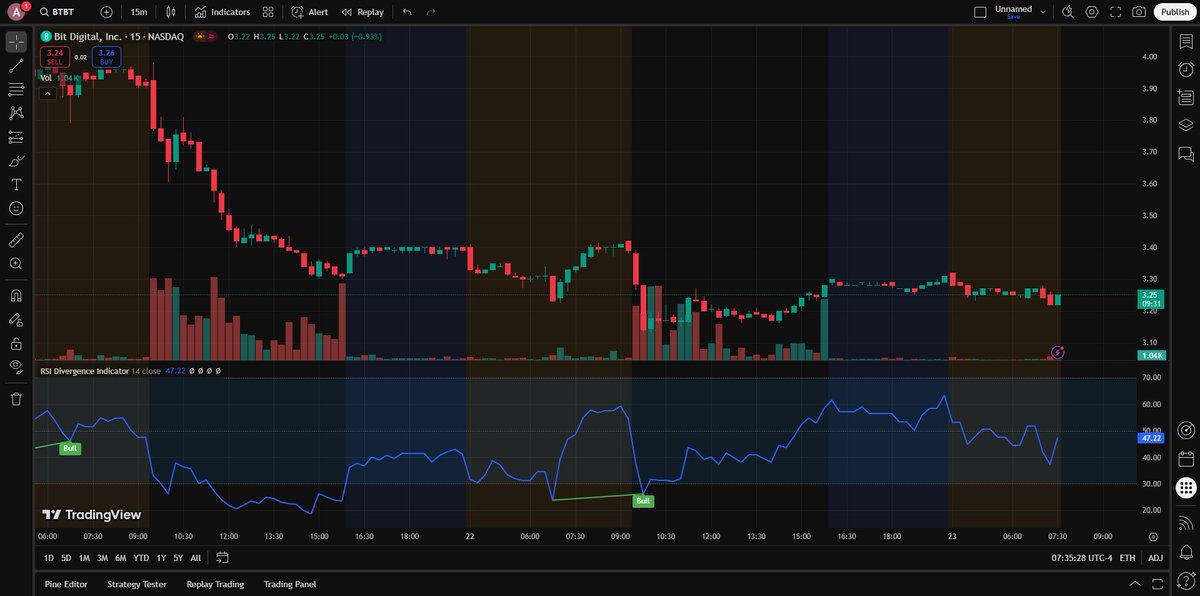Viewport: 1200px width, 596px height.
Task: Select the 5D date range
Action: [66, 558]
